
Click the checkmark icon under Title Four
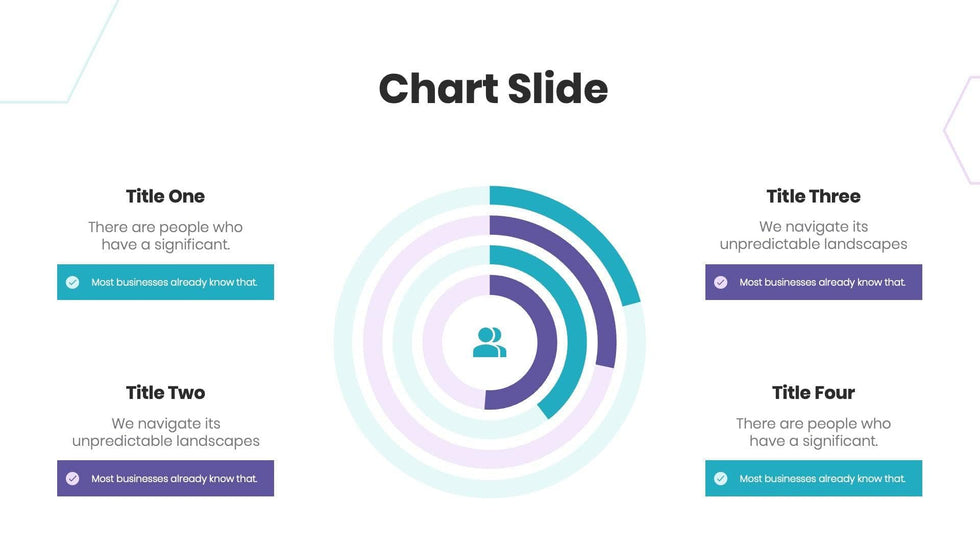click(721, 478)
